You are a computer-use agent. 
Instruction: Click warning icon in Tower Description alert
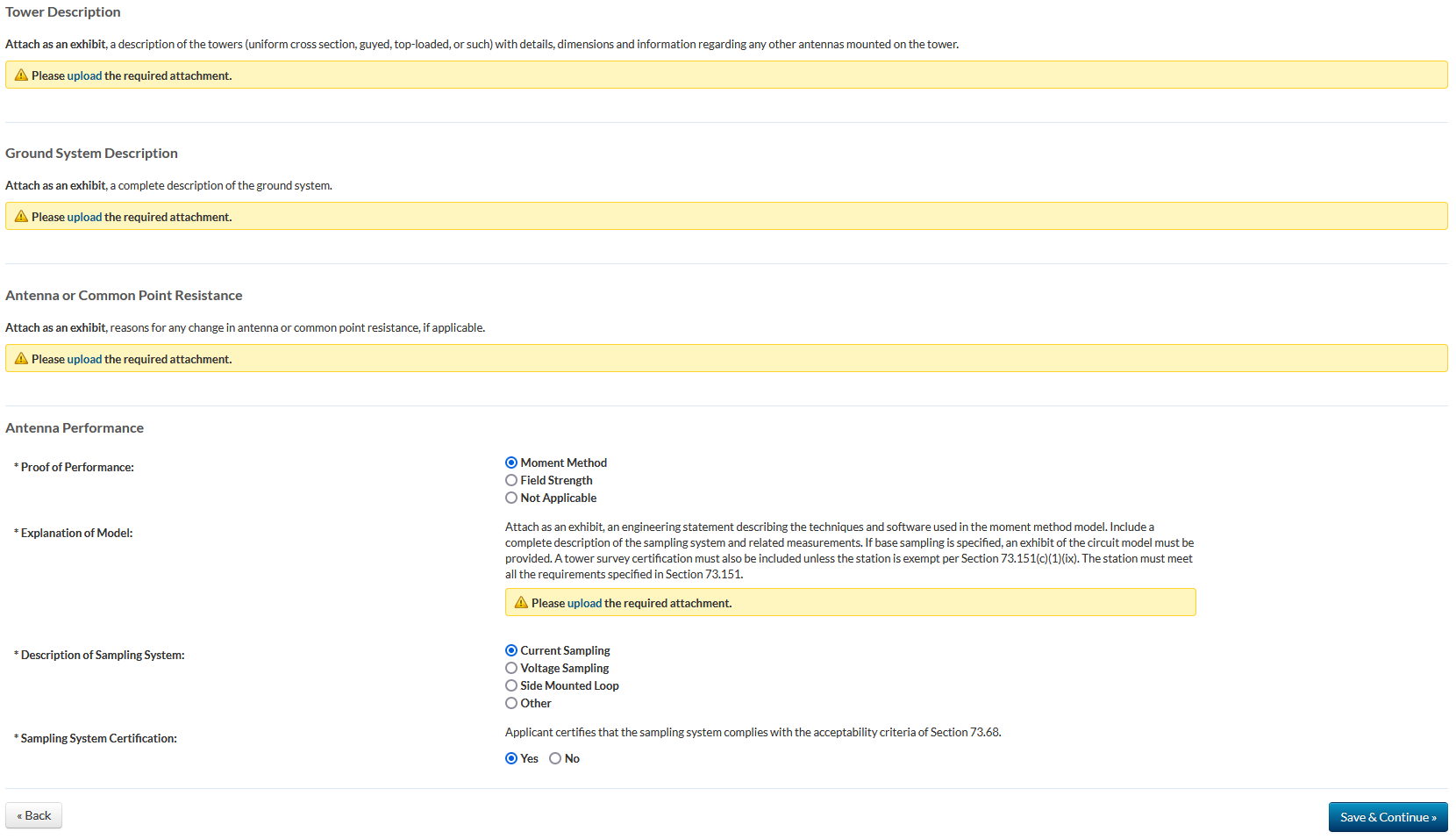tap(21, 75)
